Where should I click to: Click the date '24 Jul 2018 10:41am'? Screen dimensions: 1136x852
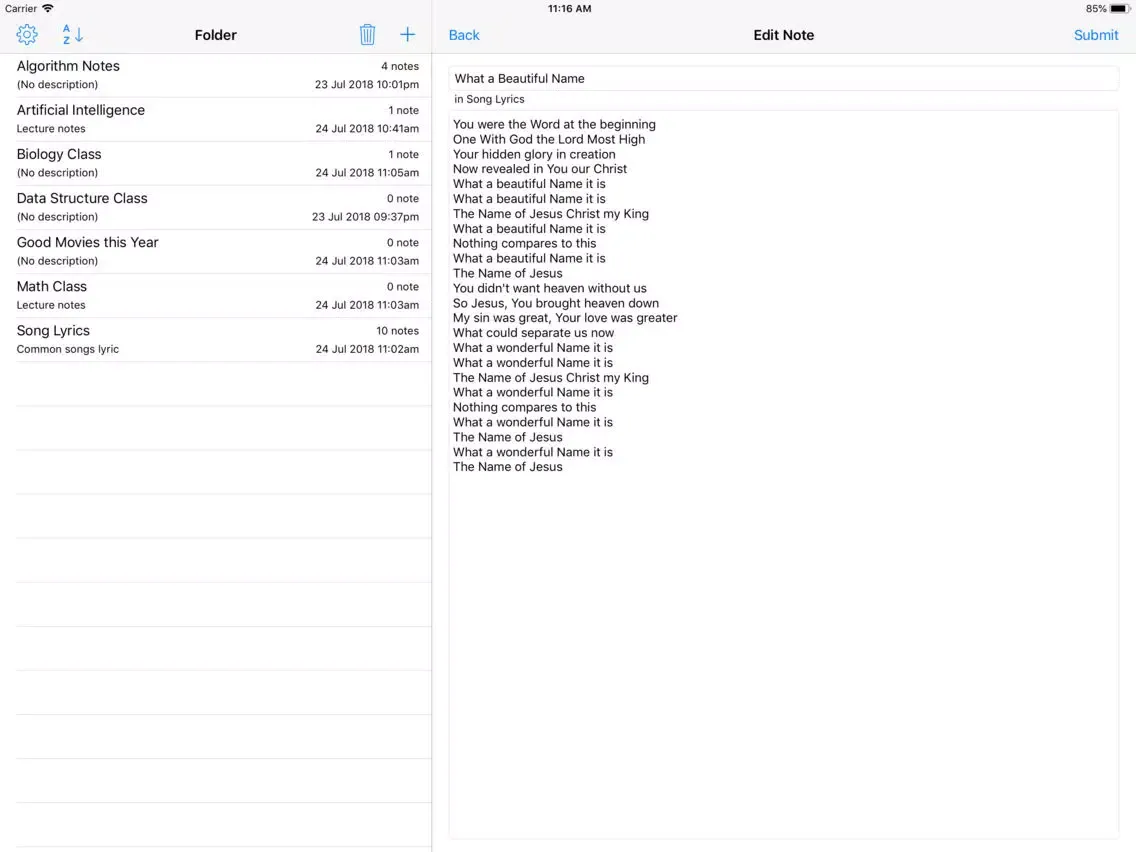pos(367,128)
